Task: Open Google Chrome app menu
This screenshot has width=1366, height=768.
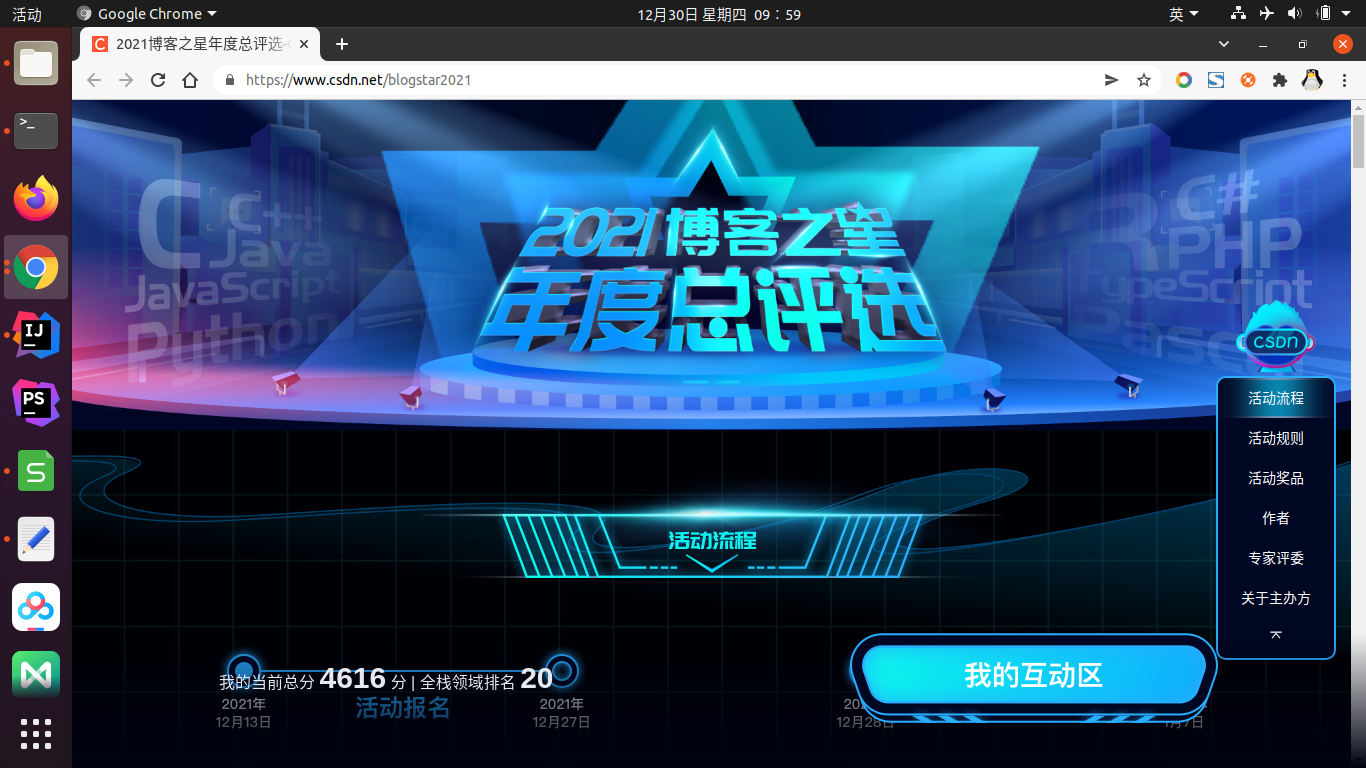Action: tap(147, 14)
